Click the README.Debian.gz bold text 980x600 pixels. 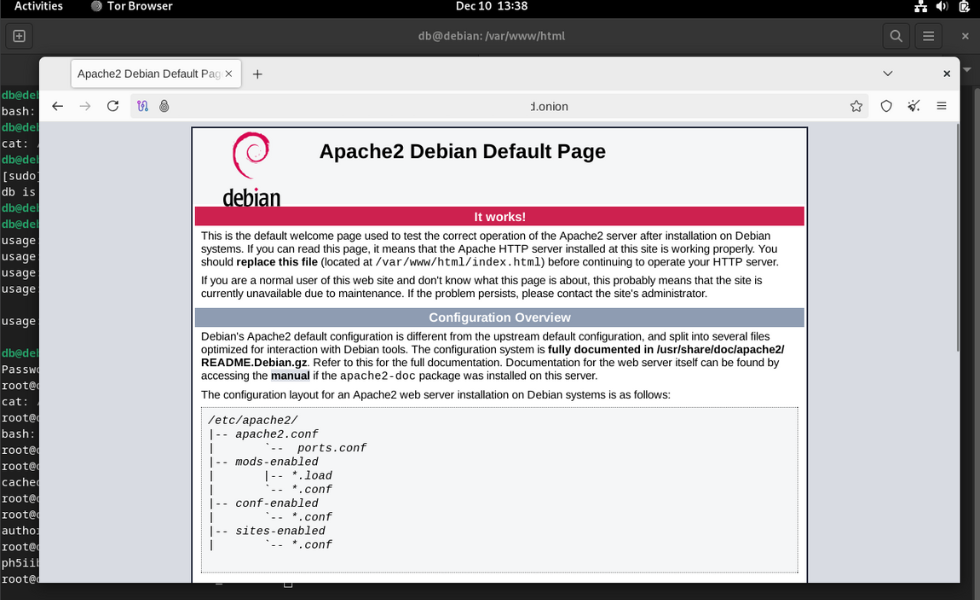pos(254,362)
